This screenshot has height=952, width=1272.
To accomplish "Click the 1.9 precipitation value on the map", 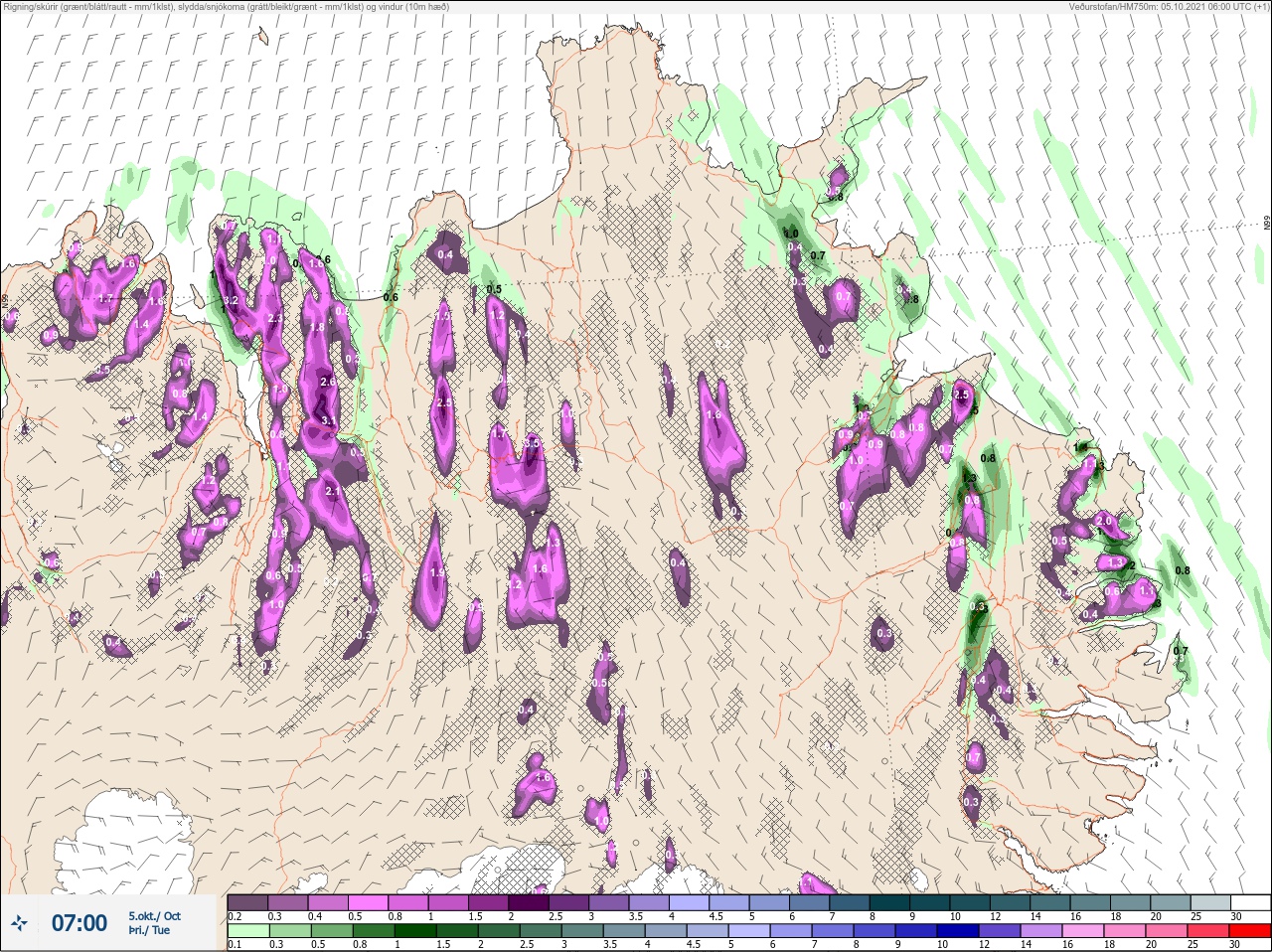I will point(436,572).
